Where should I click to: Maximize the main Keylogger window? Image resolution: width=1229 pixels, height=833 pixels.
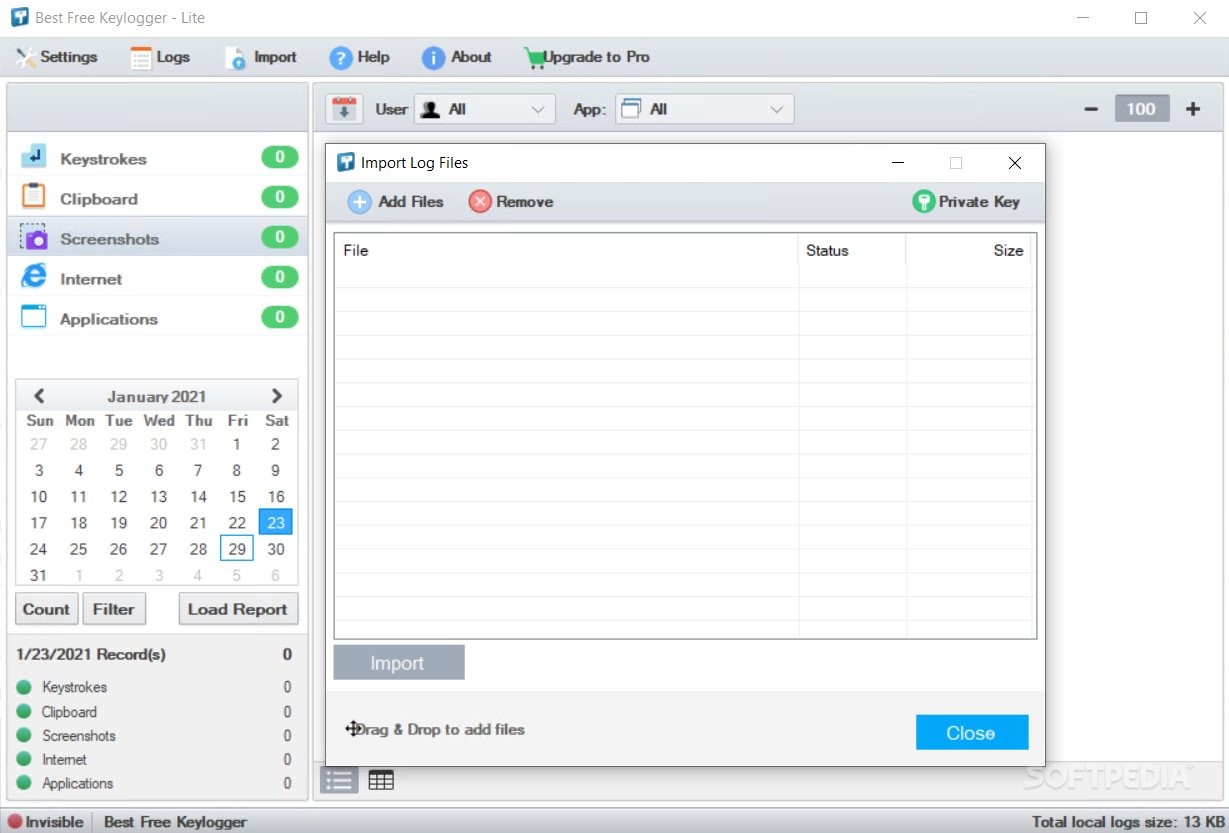click(1141, 18)
